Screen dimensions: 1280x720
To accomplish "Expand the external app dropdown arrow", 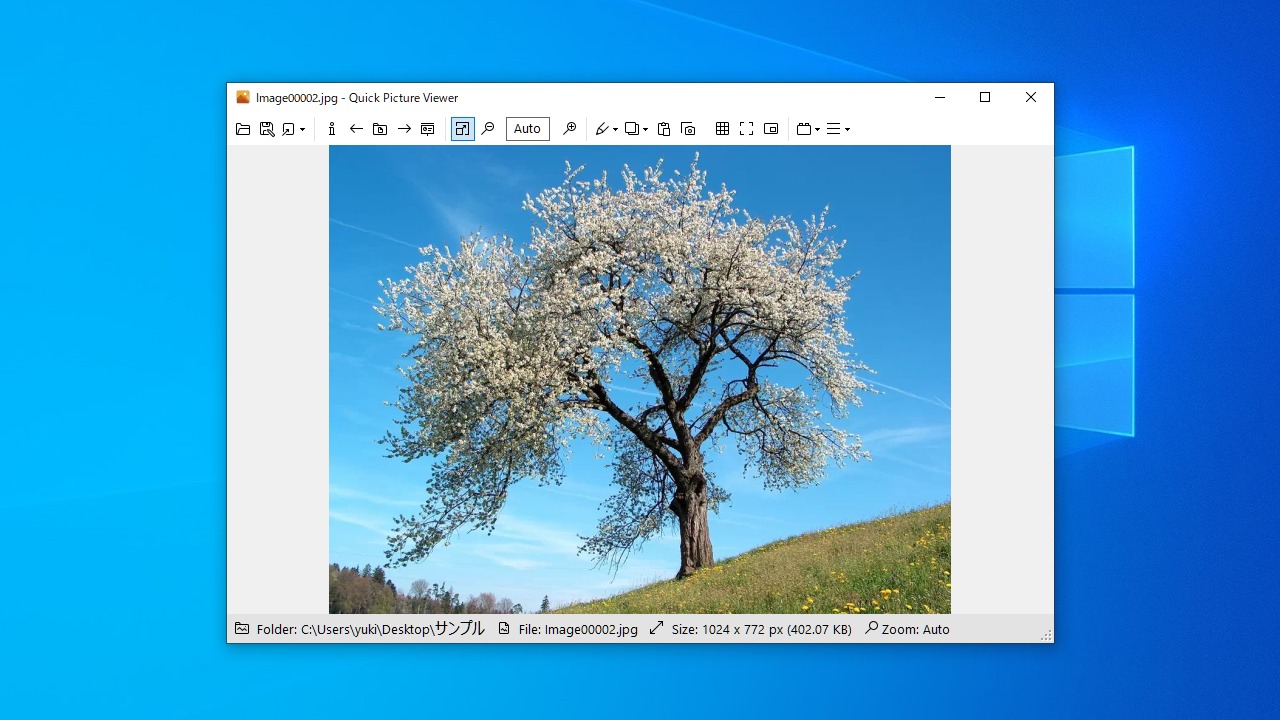I will pos(302,129).
